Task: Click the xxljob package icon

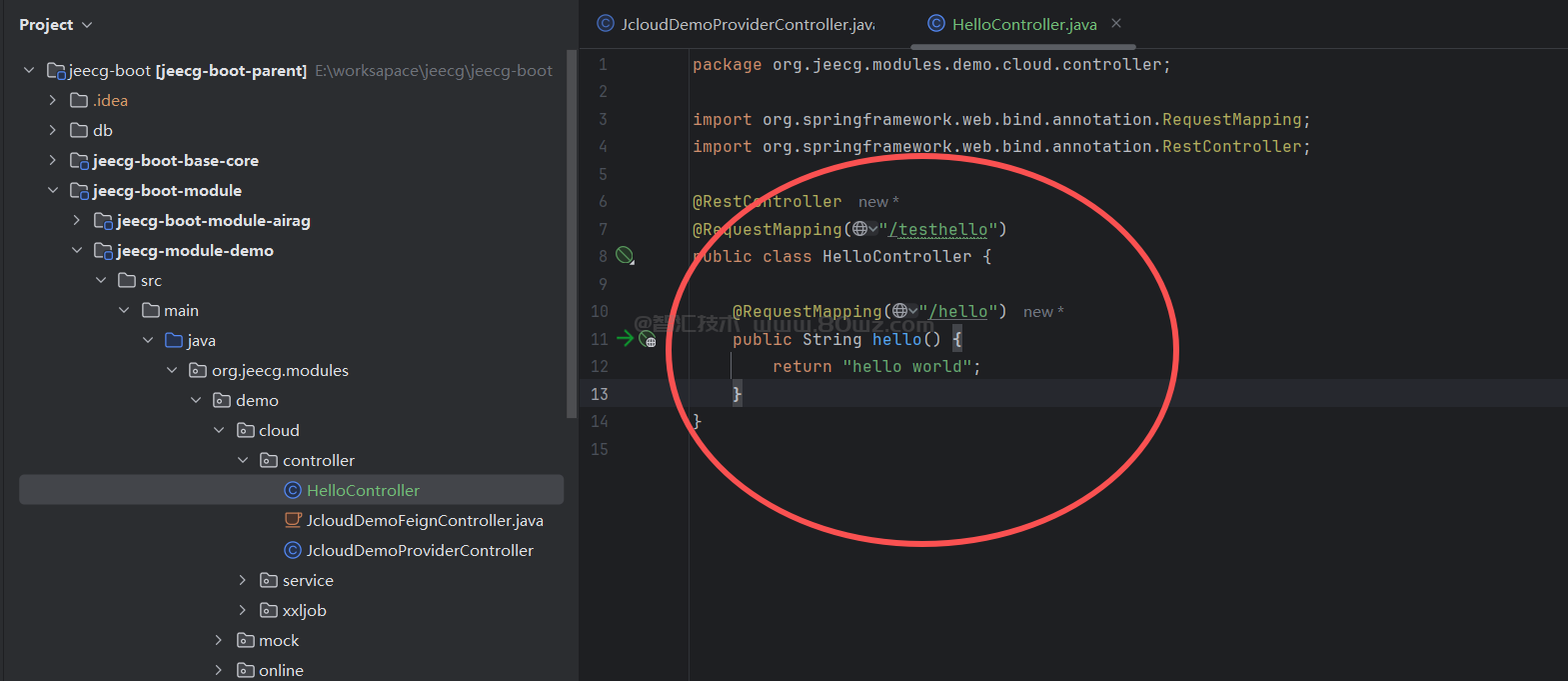Action: click(269, 610)
